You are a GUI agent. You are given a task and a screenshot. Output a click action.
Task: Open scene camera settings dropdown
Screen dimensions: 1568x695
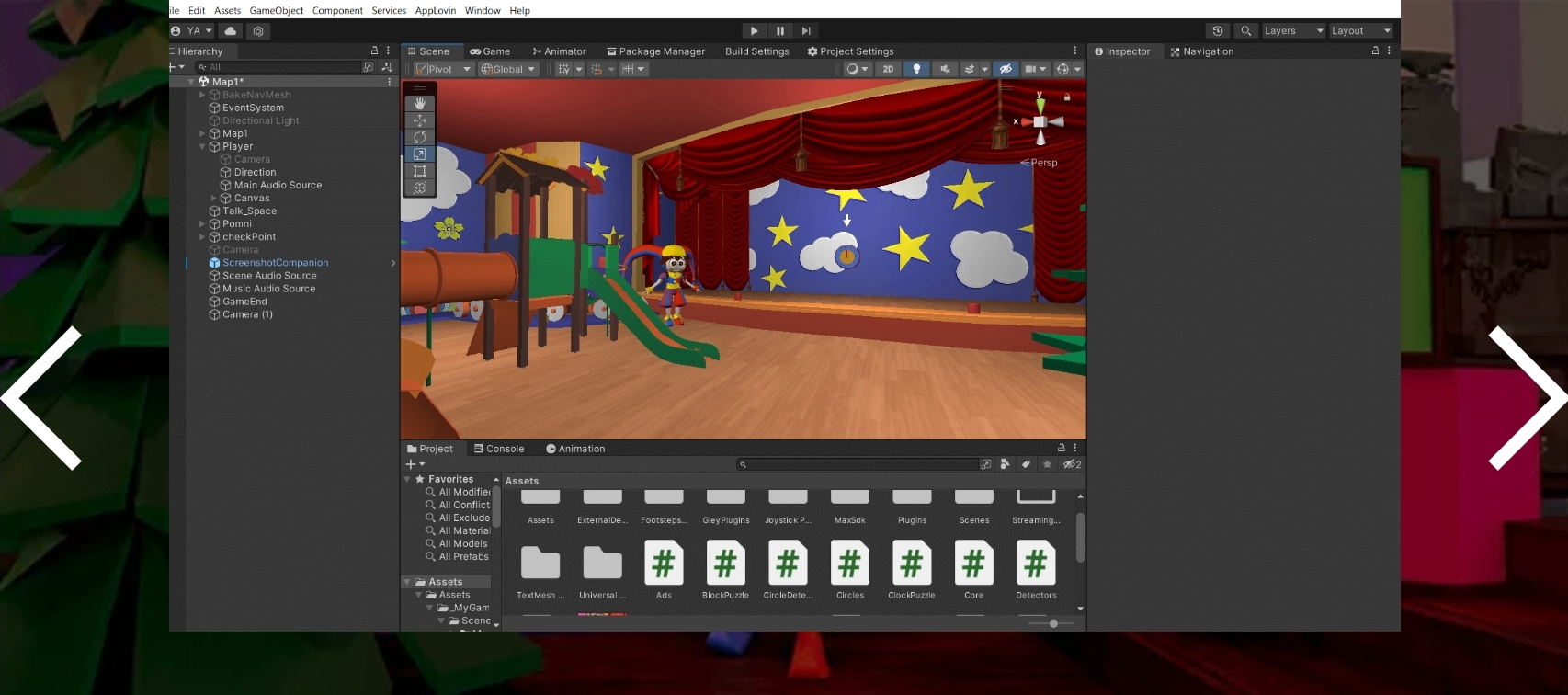point(1036,69)
